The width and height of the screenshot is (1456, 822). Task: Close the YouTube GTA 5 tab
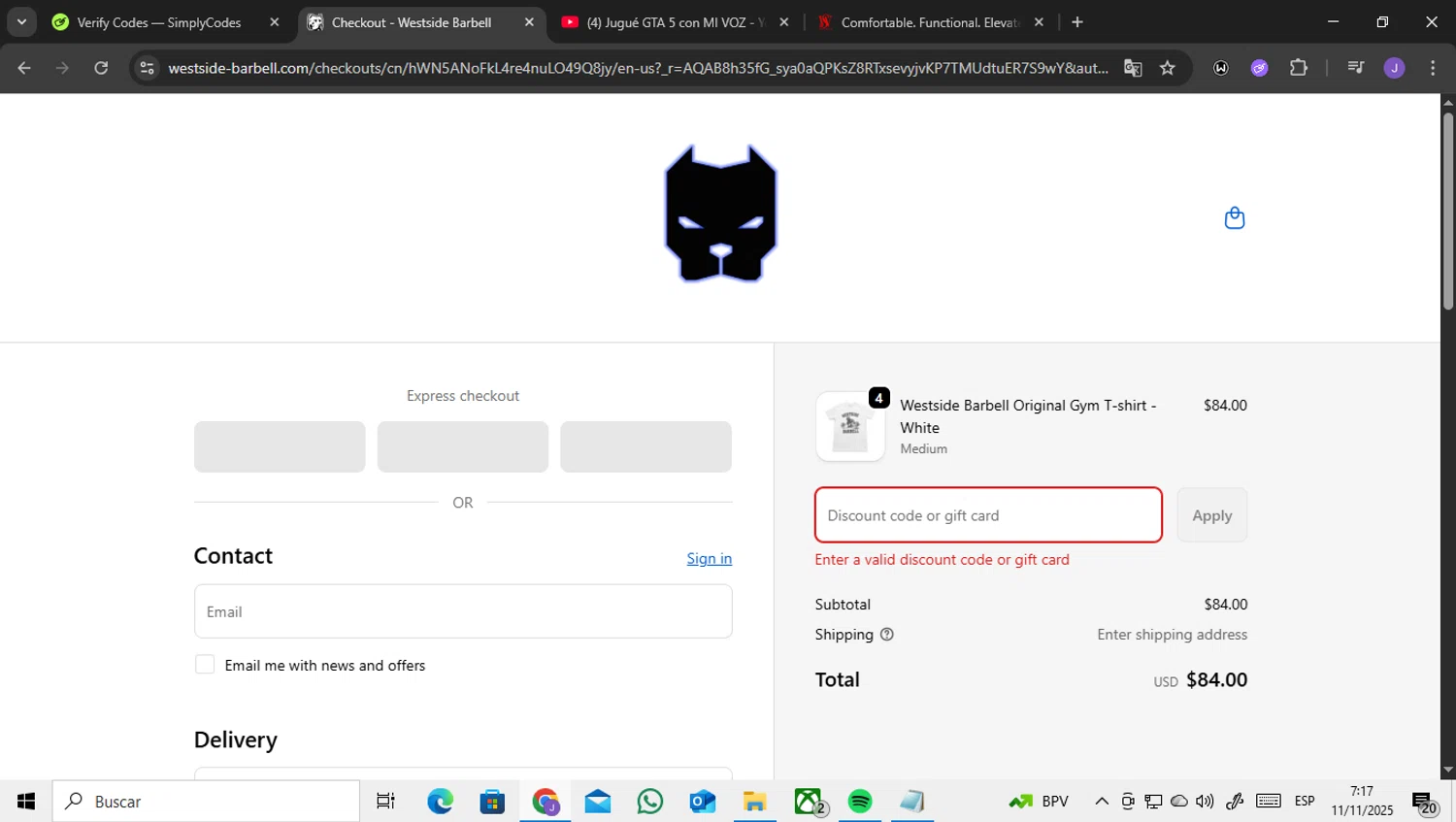tap(784, 22)
